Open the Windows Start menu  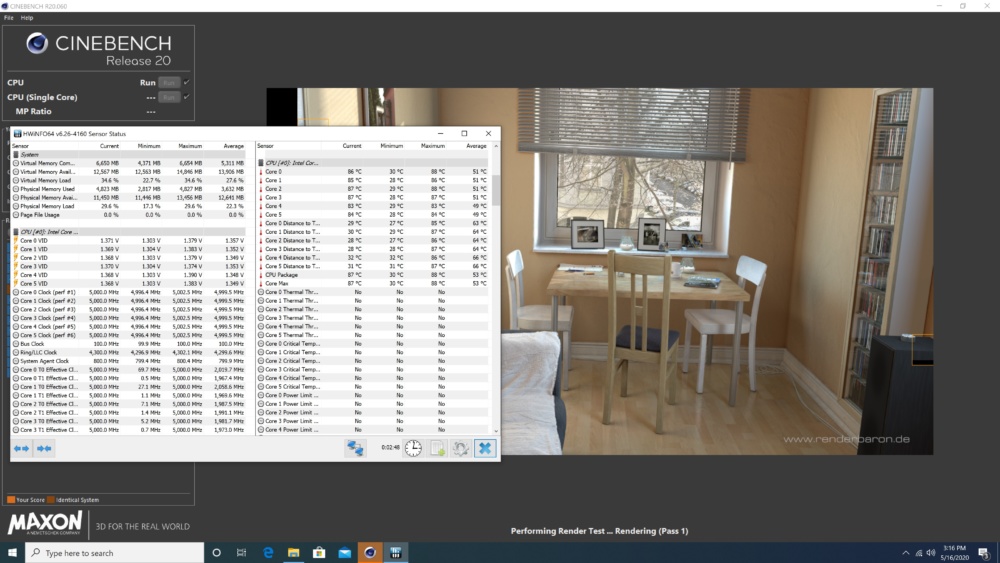12,553
